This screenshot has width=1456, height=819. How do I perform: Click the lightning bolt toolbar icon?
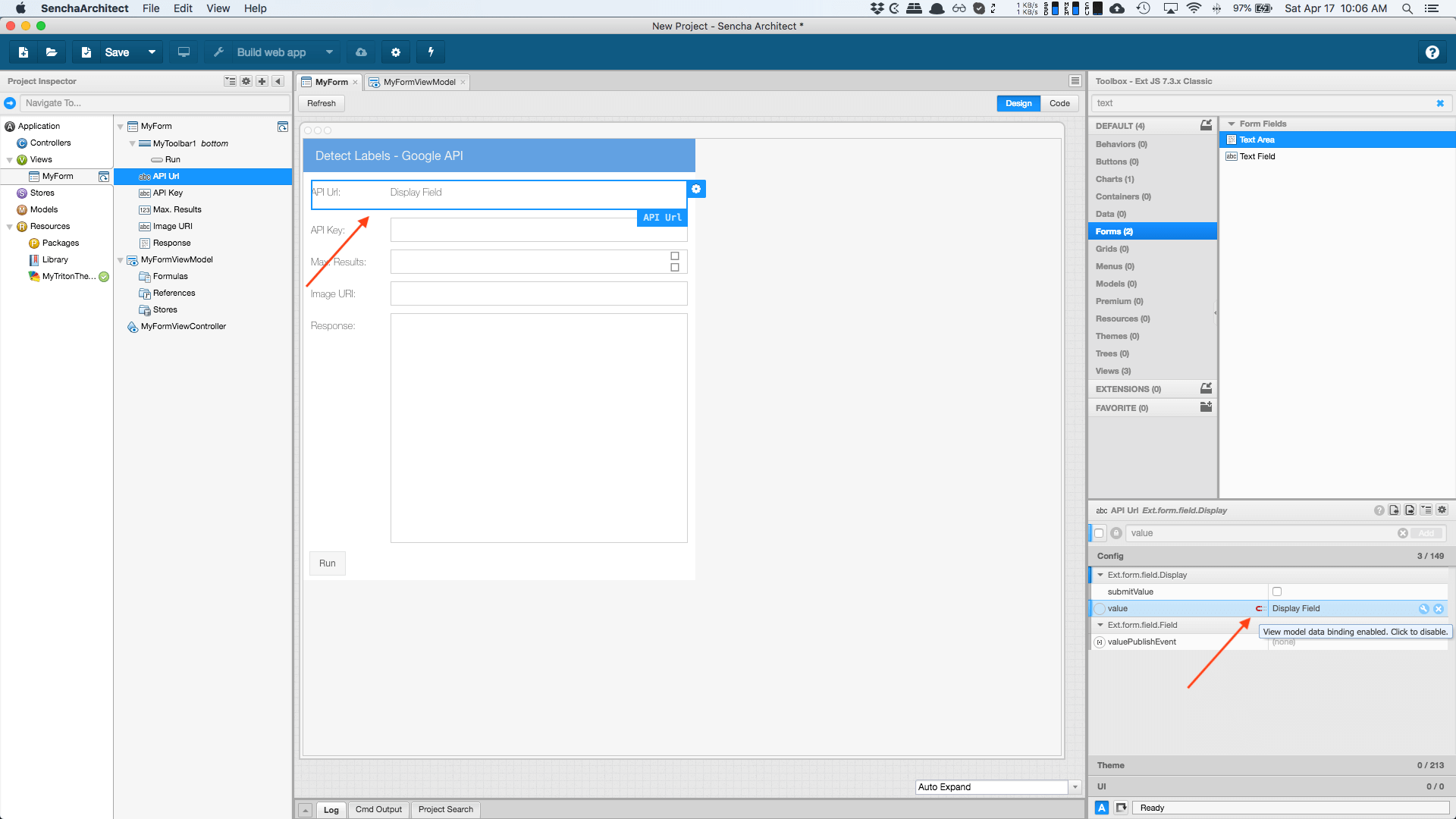point(431,52)
